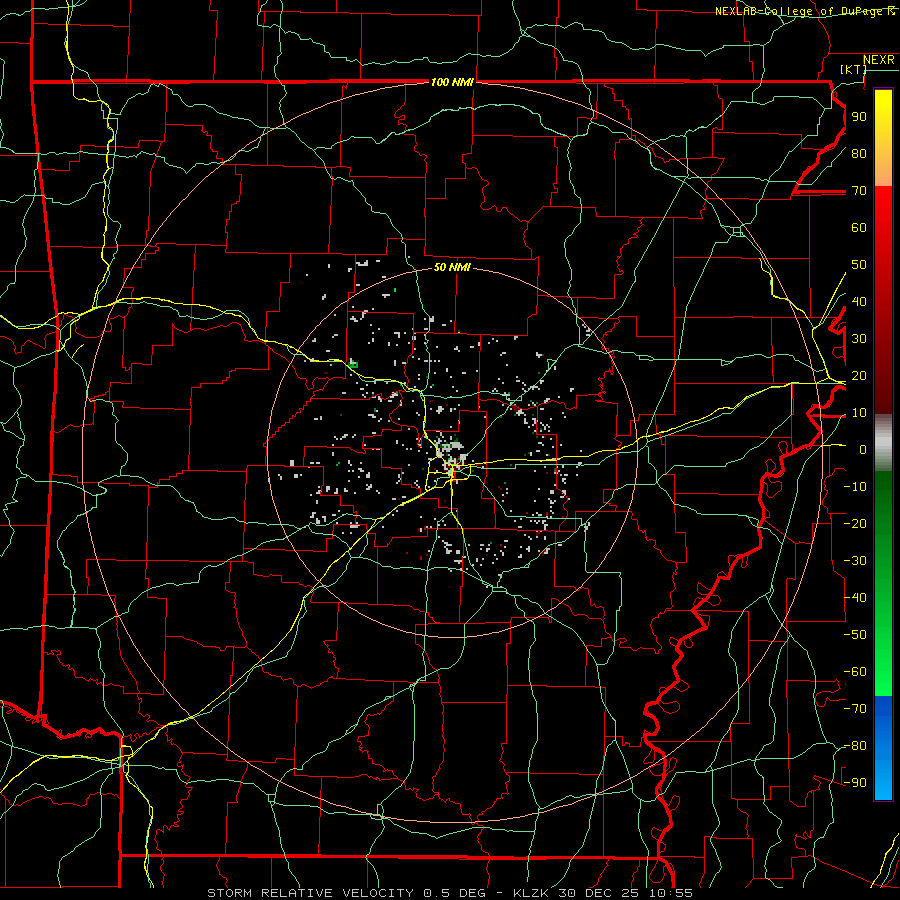Image resolution: width=900 pixels, height=900 pixels.
Task: Click the NEXR label above the scale
Action: point(878,60)
